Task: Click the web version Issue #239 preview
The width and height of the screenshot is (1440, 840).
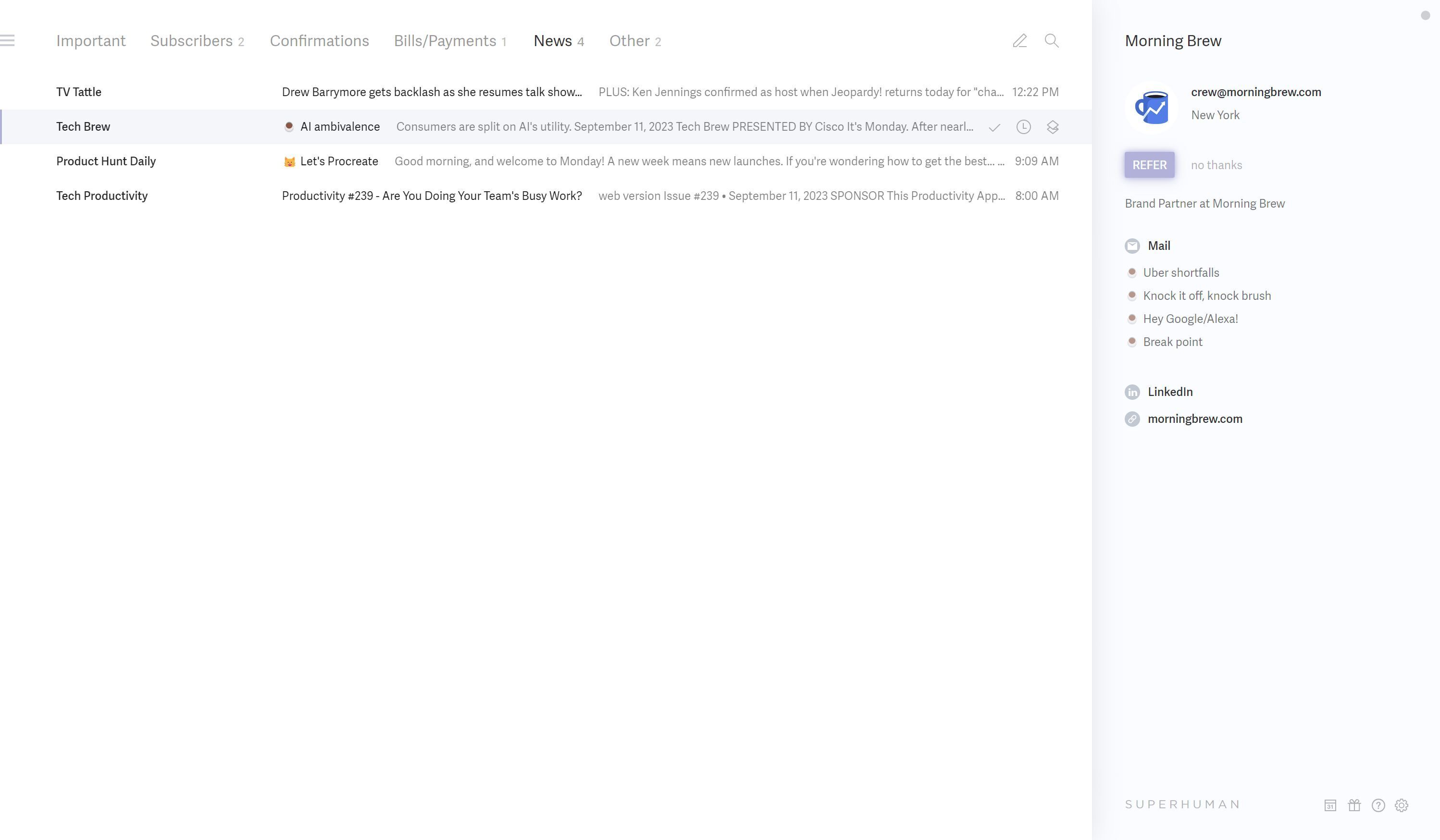Action: [x=802, y=196]
